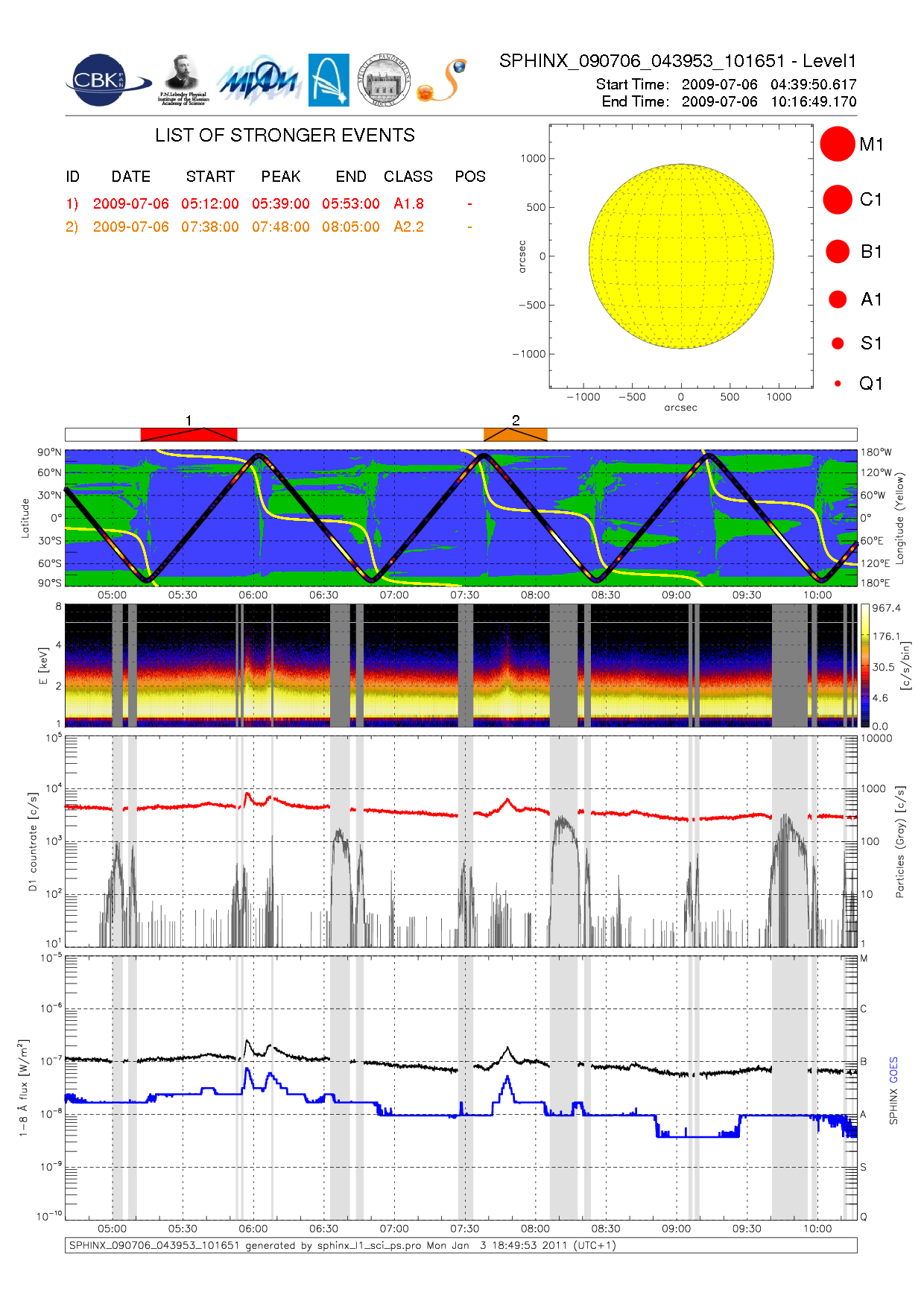Click the yellow solar disk map

(680, 256)
